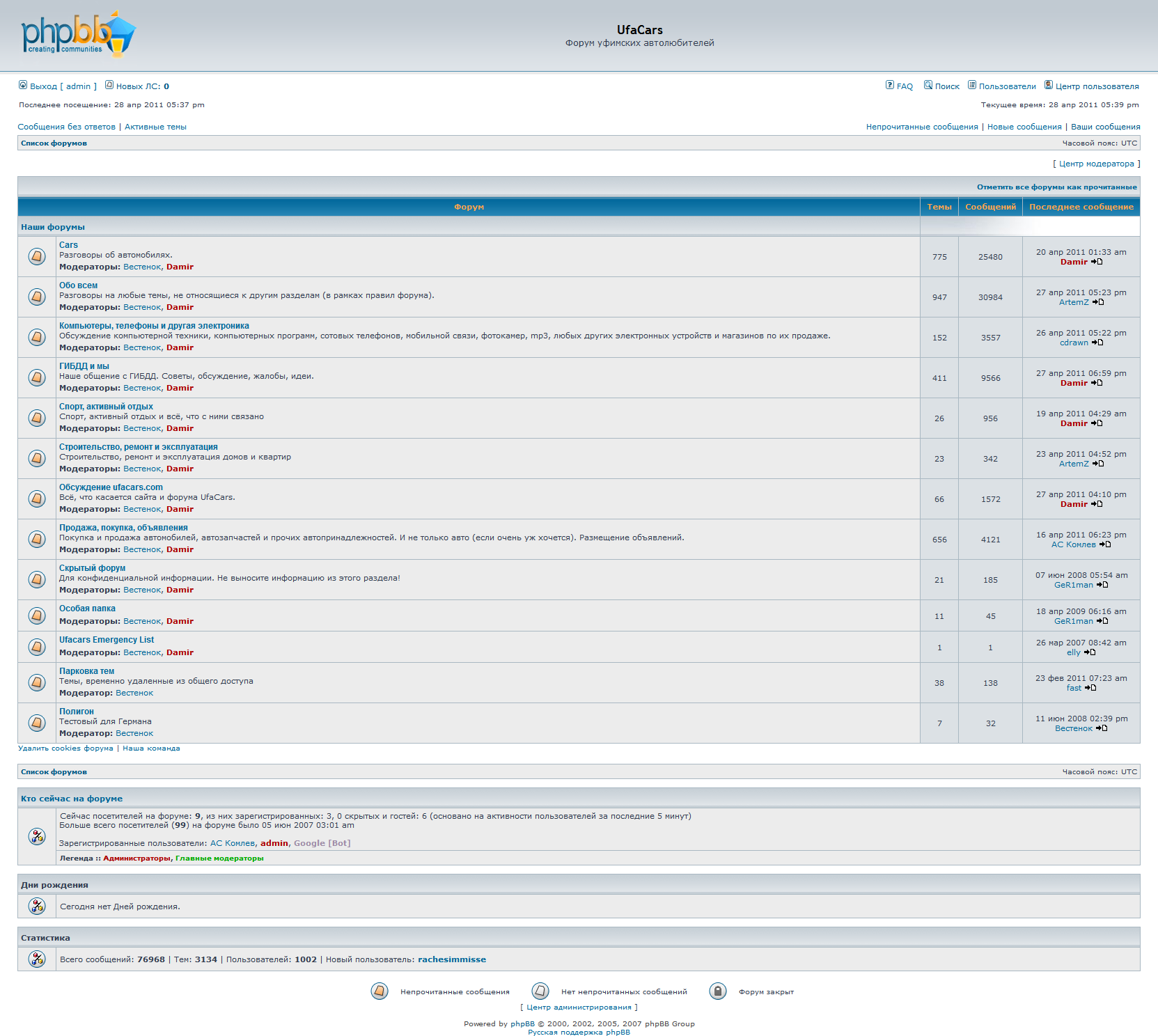Open the Строительство, ремонт и эксплуатация forum

click(138, 447)
